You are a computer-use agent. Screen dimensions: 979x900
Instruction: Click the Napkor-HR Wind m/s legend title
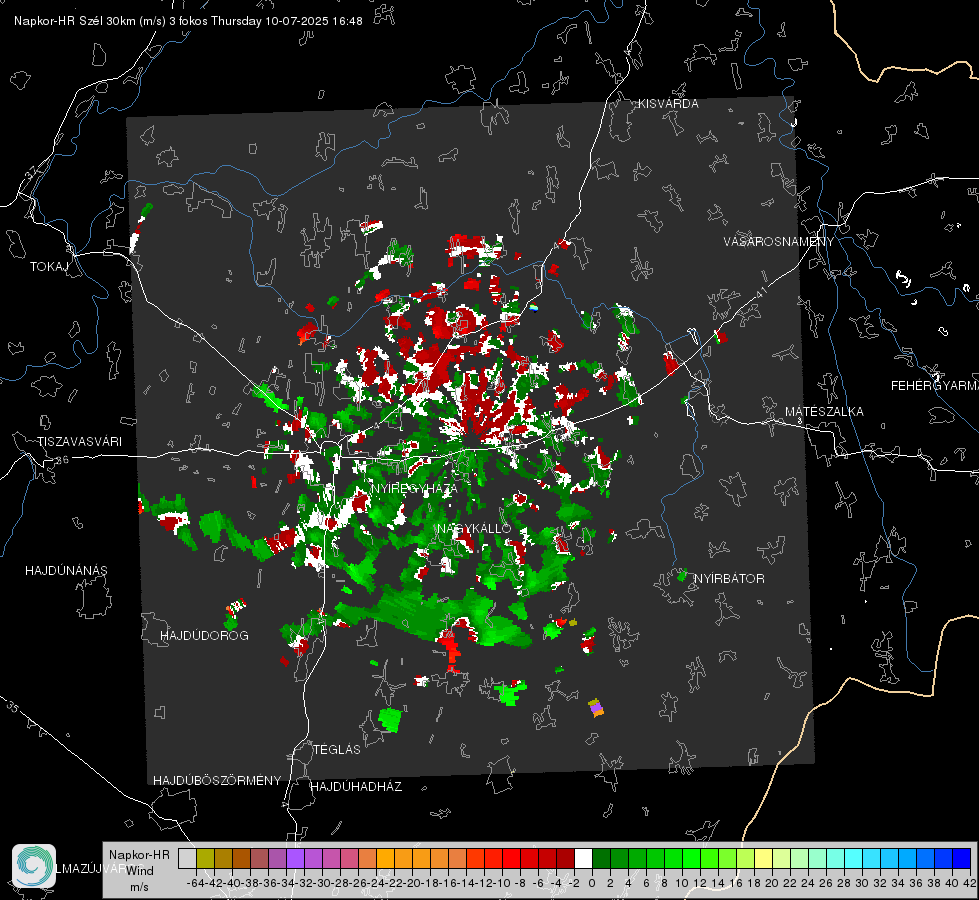coord(139,871)
